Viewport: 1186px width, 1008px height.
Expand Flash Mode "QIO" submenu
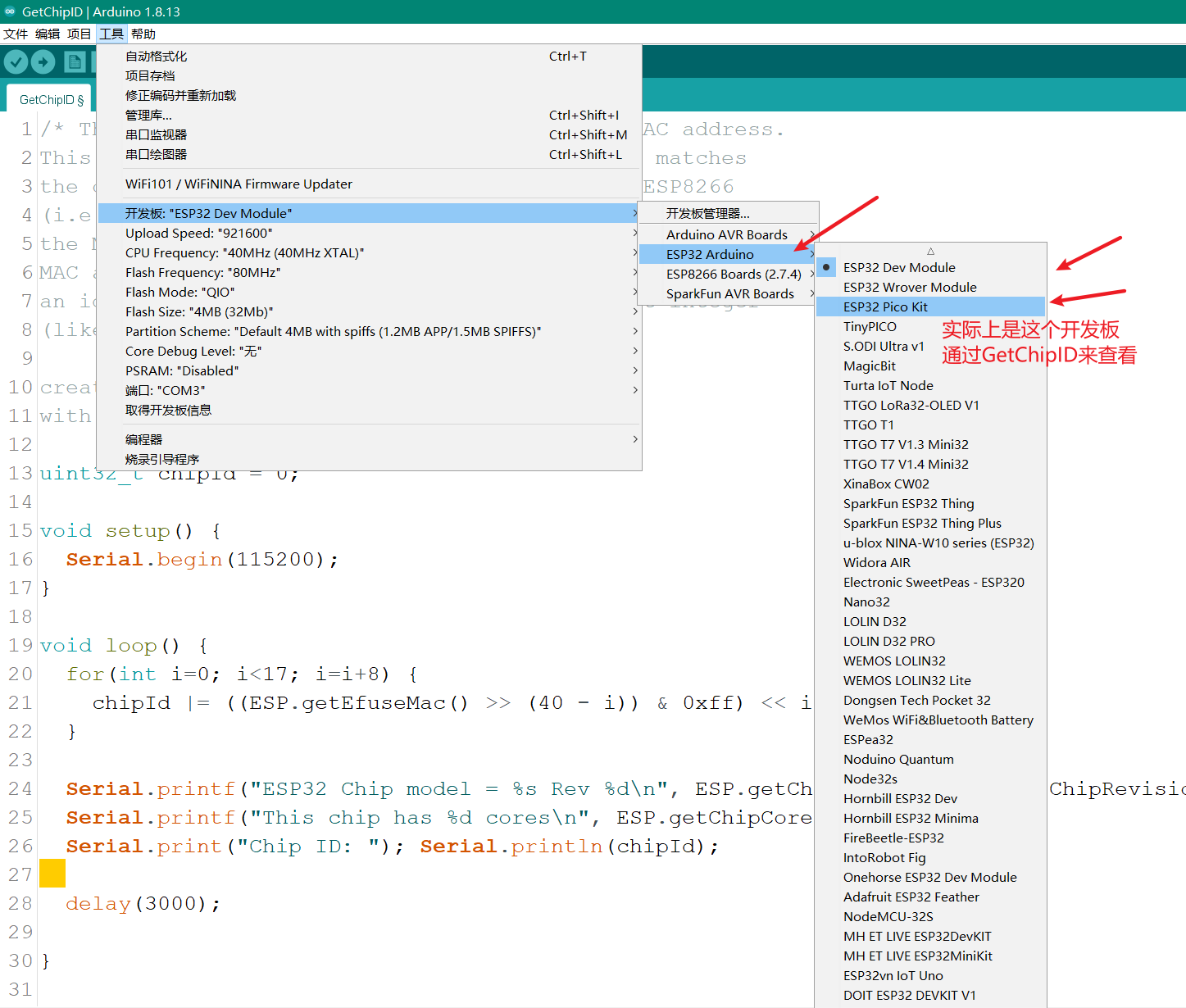coord(369,292)
